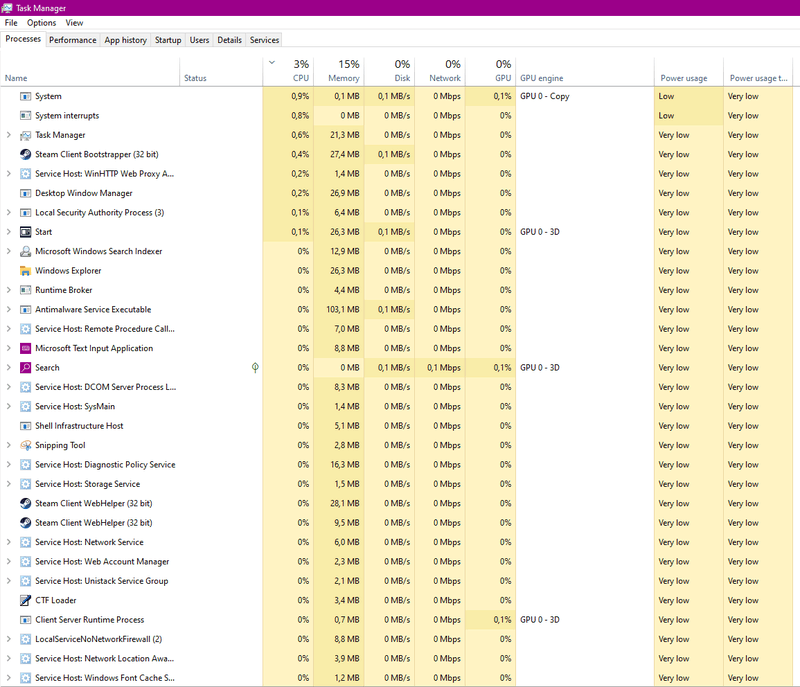Click the Microsoft Windows Search Indexer icon
The width and height of the screenshot is (800, 687).
(x=26, y=251)
